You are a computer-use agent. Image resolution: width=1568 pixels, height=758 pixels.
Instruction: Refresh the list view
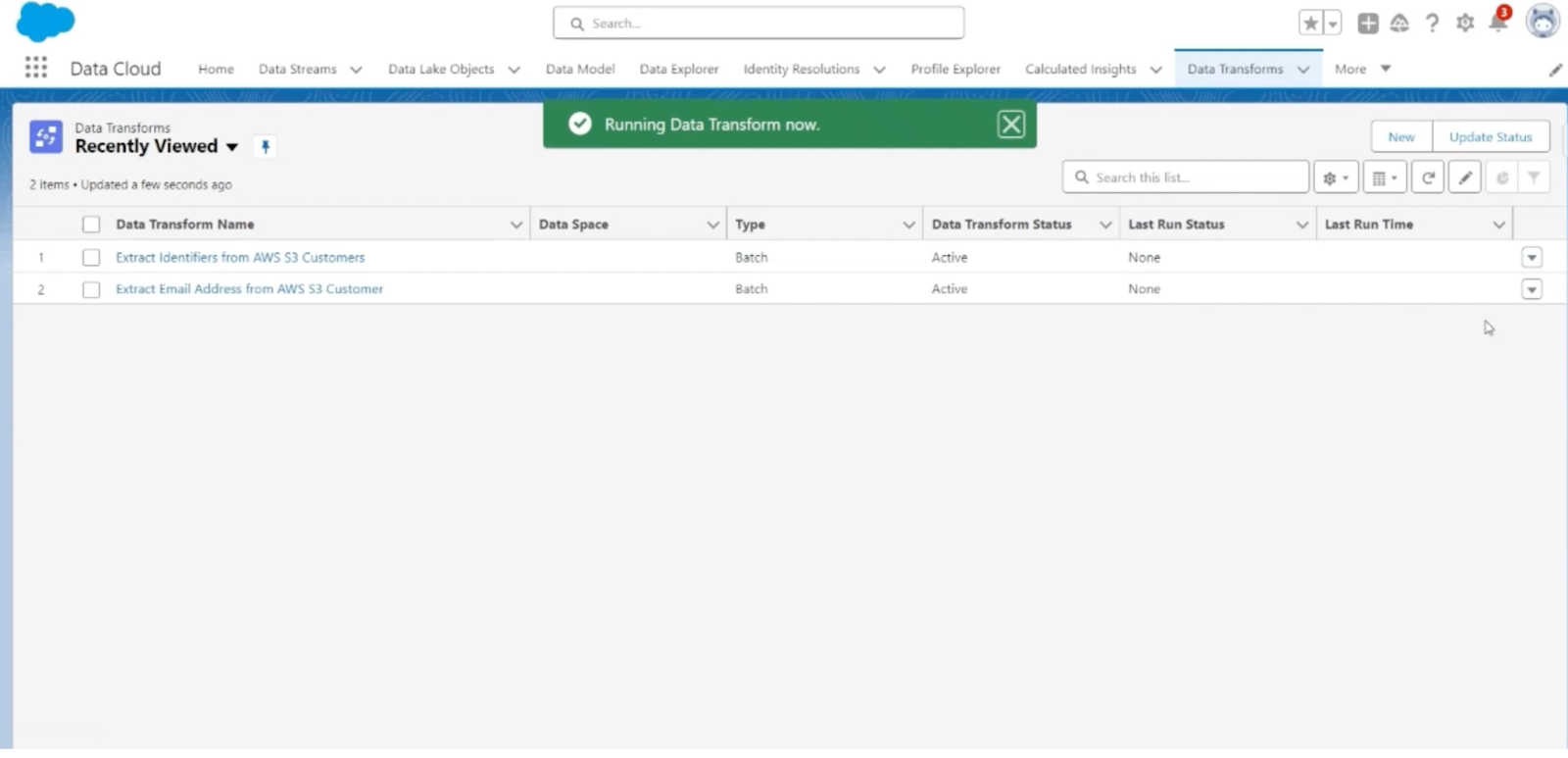click(x=1428, y=177)
